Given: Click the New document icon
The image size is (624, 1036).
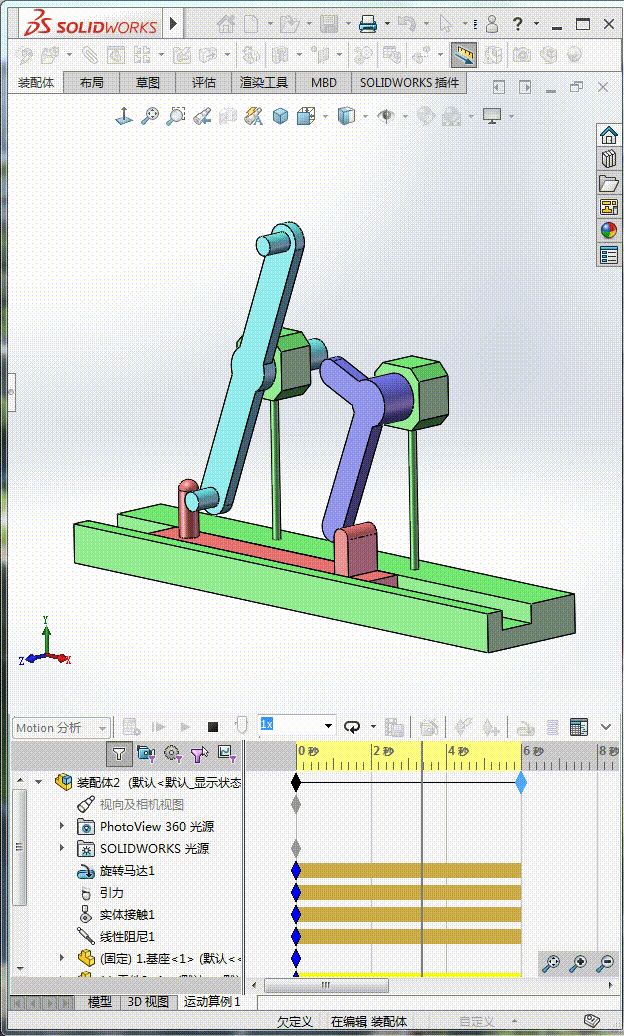Looking at the screenshot, I should coord(252,24).
